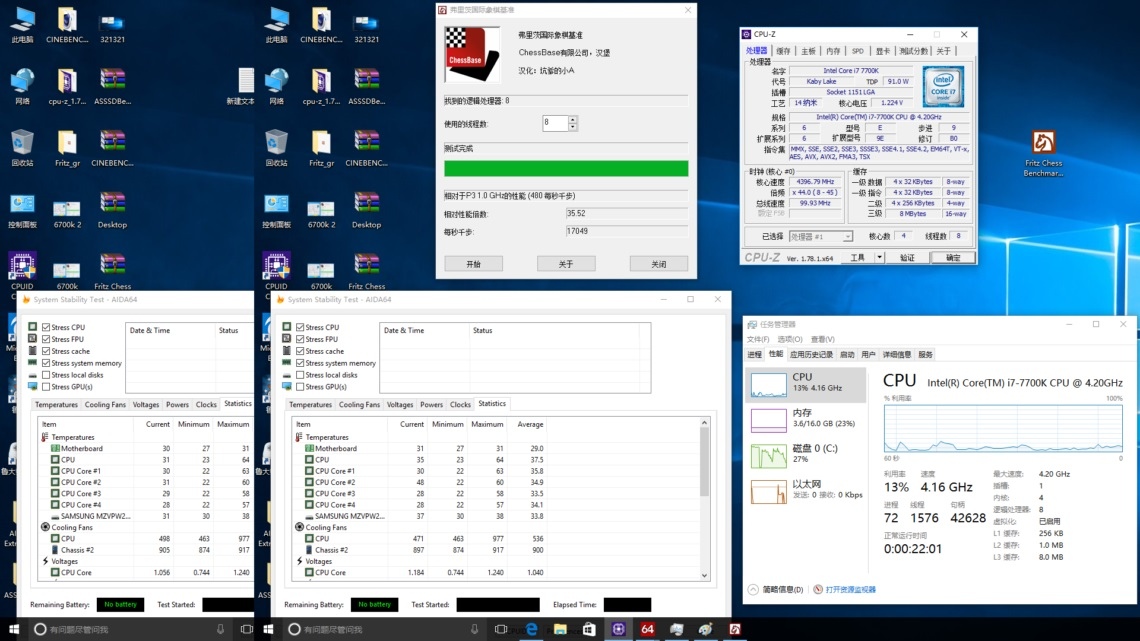Open Fritz Chess Benchmark app from the taskbar
Viewport: 1140px width, 641px height.
coord(736,630)
